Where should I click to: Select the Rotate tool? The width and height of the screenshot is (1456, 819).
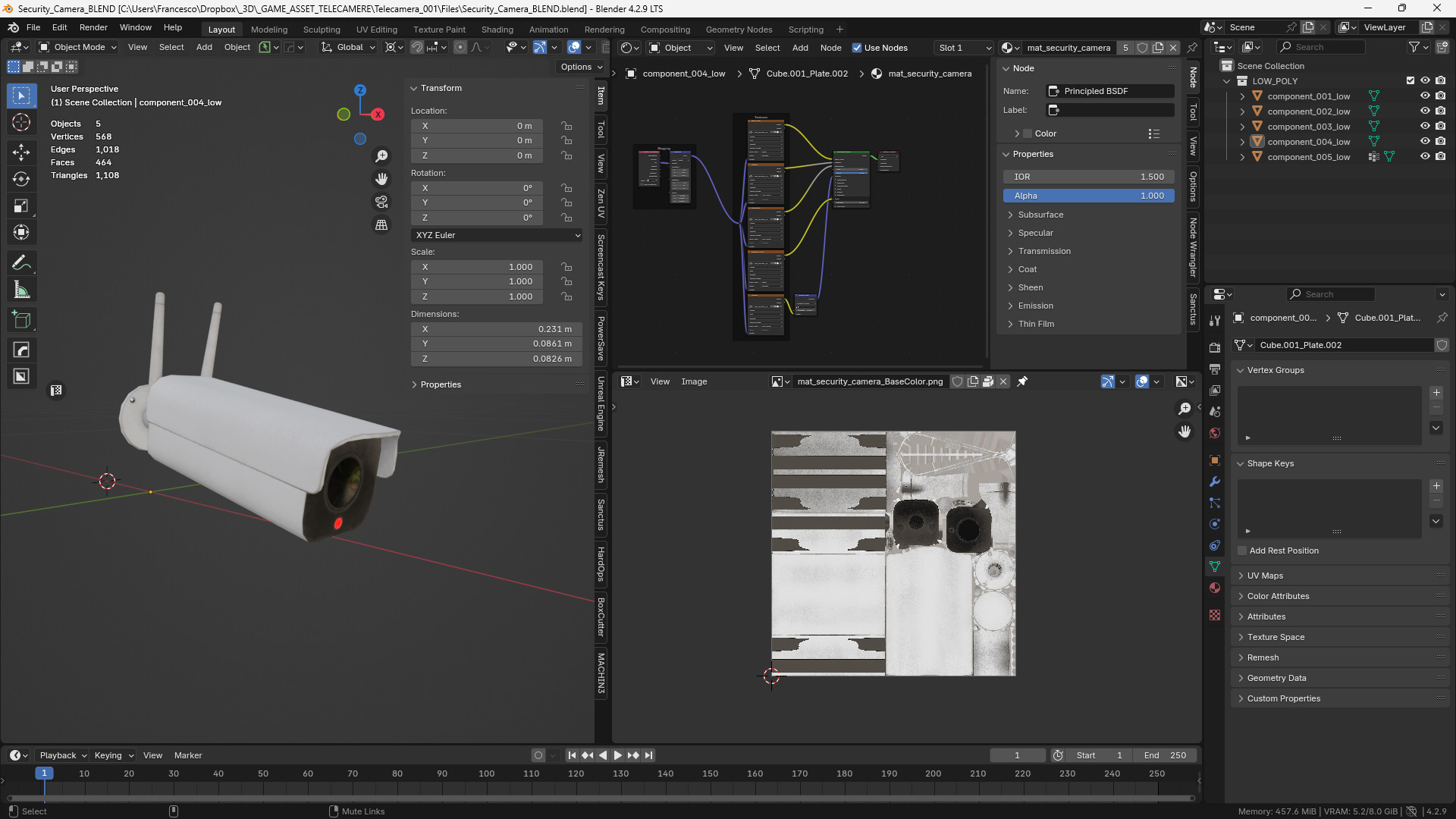(21, 179)
